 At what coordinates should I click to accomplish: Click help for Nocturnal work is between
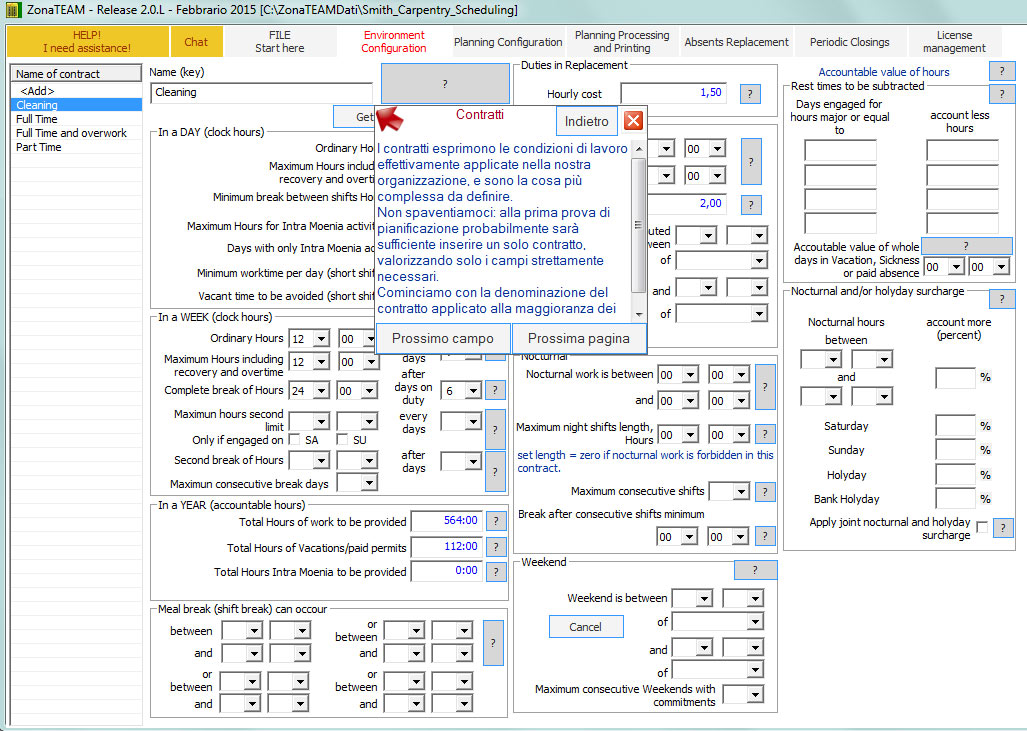coord(765,387)
